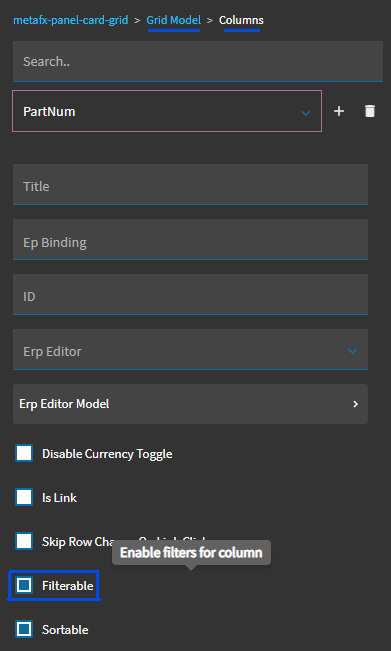This screenshot has width=391, height=651.
Task: Focus the Search field
Action: click(198, 61)
